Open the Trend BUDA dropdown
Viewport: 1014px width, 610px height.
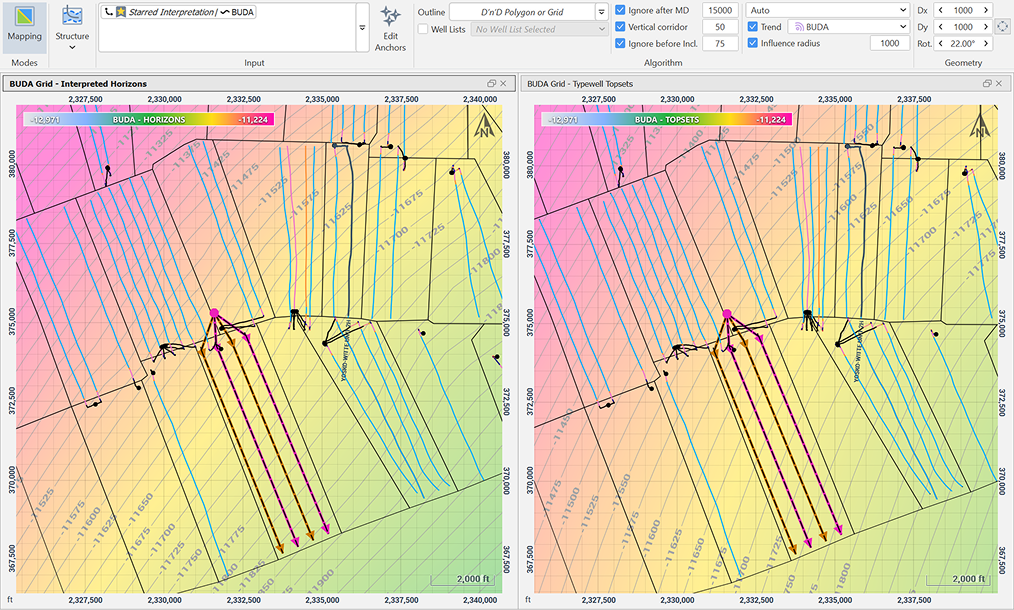[x=849, y=27]
